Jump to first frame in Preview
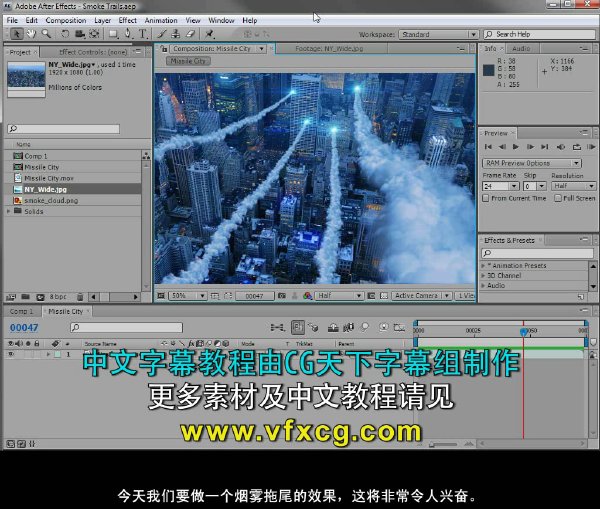The height and width of the screenshot is (509, 600). click(488, 147)
